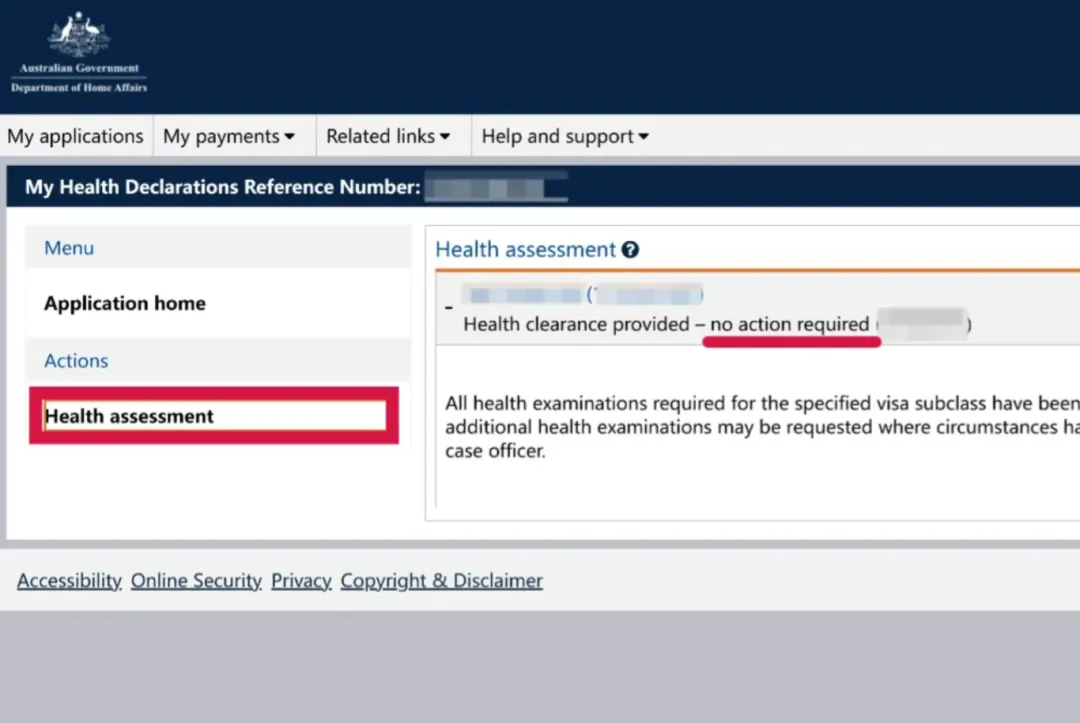Open Copyright & Disclaimer footer link
Screen dimensions: 1080x723
click(442, 581)
